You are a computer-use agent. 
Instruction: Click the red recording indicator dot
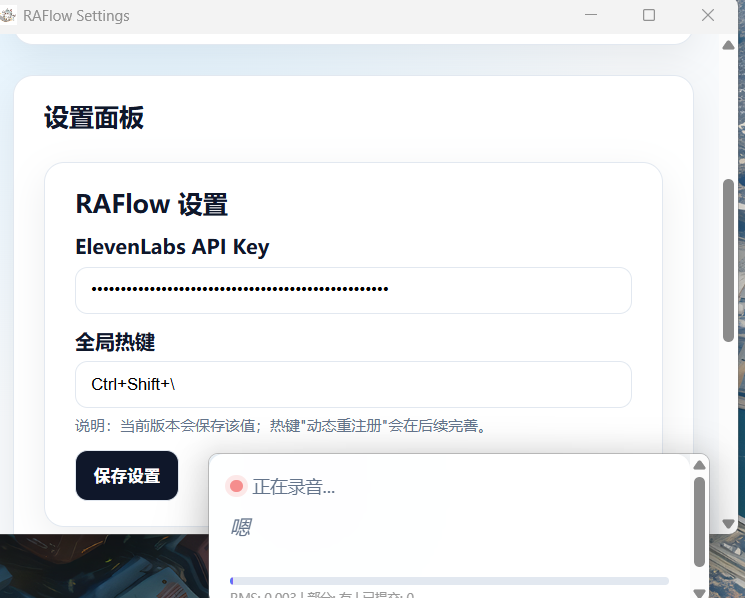(x=236, y=486)
